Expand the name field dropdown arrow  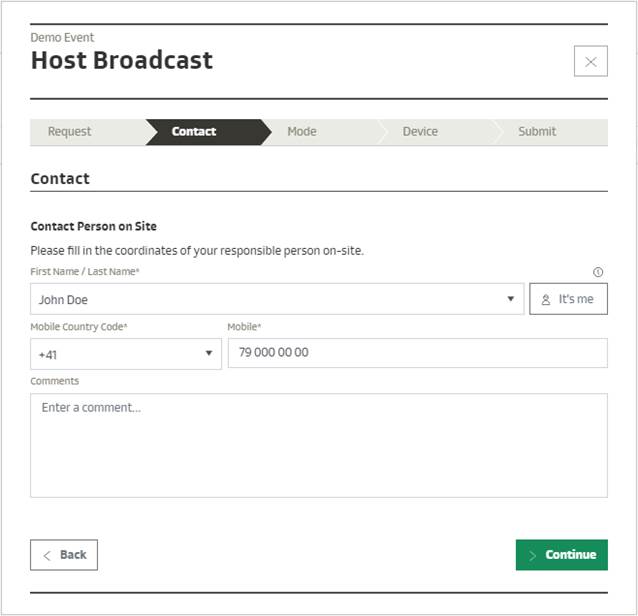click(510, 299)
